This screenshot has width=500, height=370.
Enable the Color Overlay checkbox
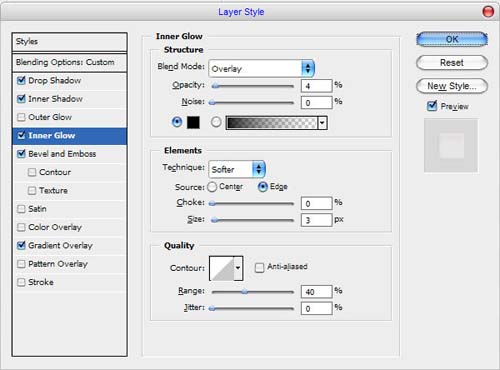tap(21, 227)
